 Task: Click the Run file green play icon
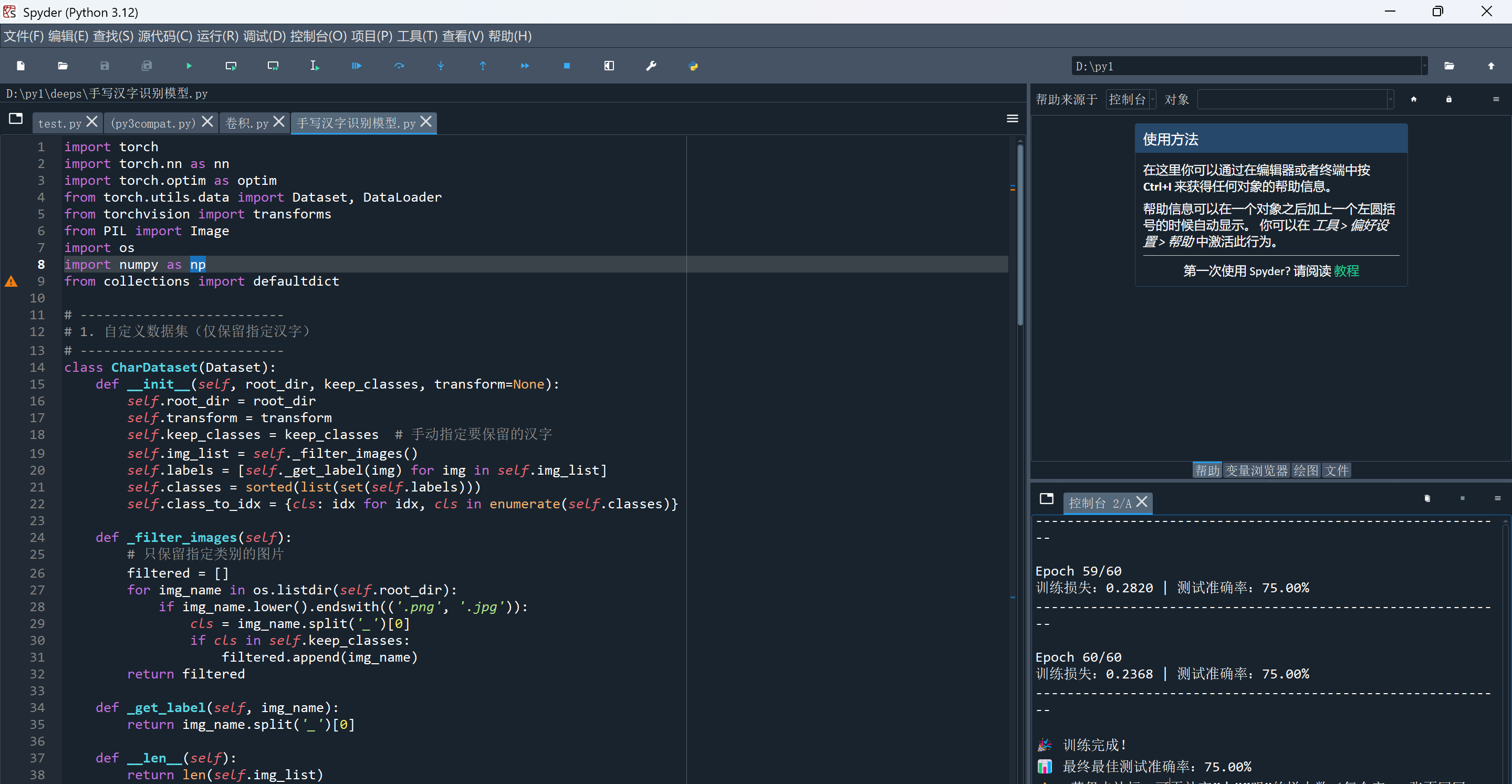189,66
